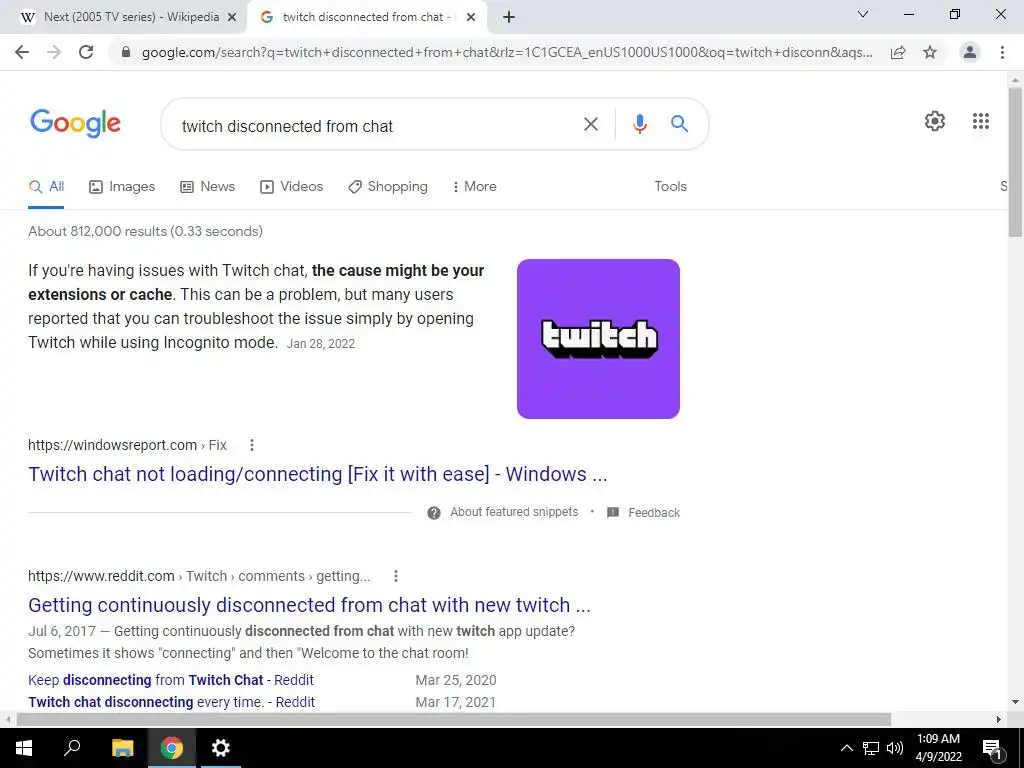Open Getting continuously disconnected reddit result
Viewport: 1024px width, 768px height.
click(309, 605)
